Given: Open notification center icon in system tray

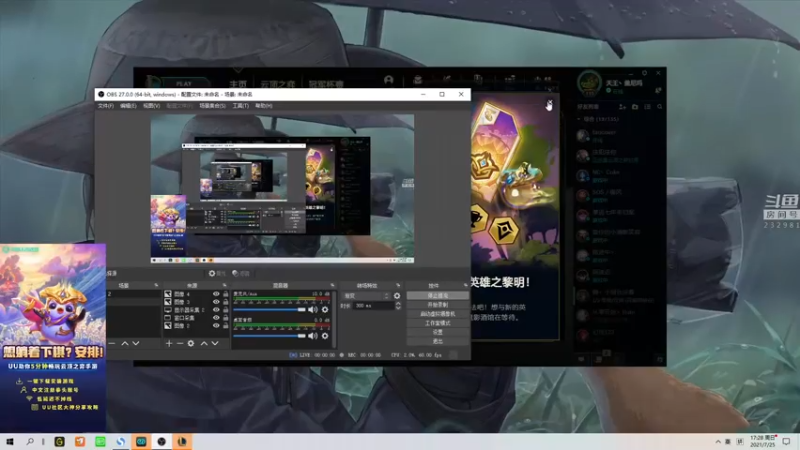Looking at the screenshot, I should [786, 441].
